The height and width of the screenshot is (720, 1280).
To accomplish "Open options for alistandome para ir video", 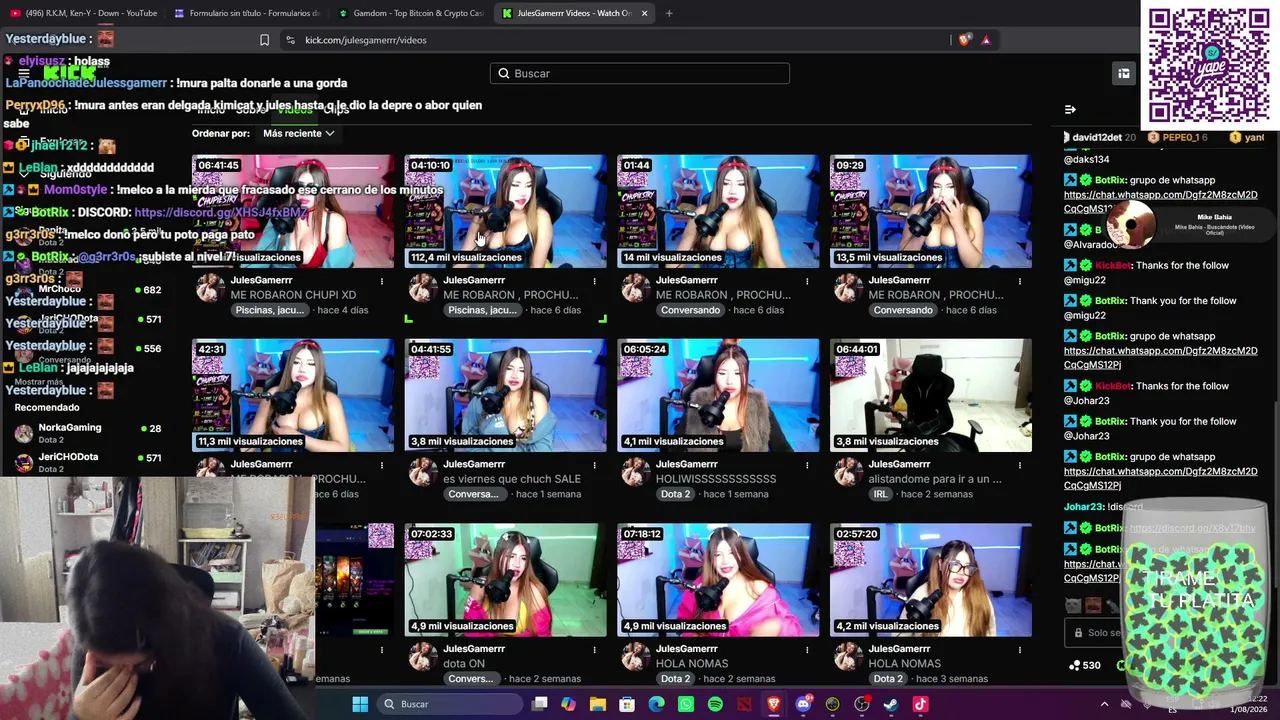I will coord(1019,465).
